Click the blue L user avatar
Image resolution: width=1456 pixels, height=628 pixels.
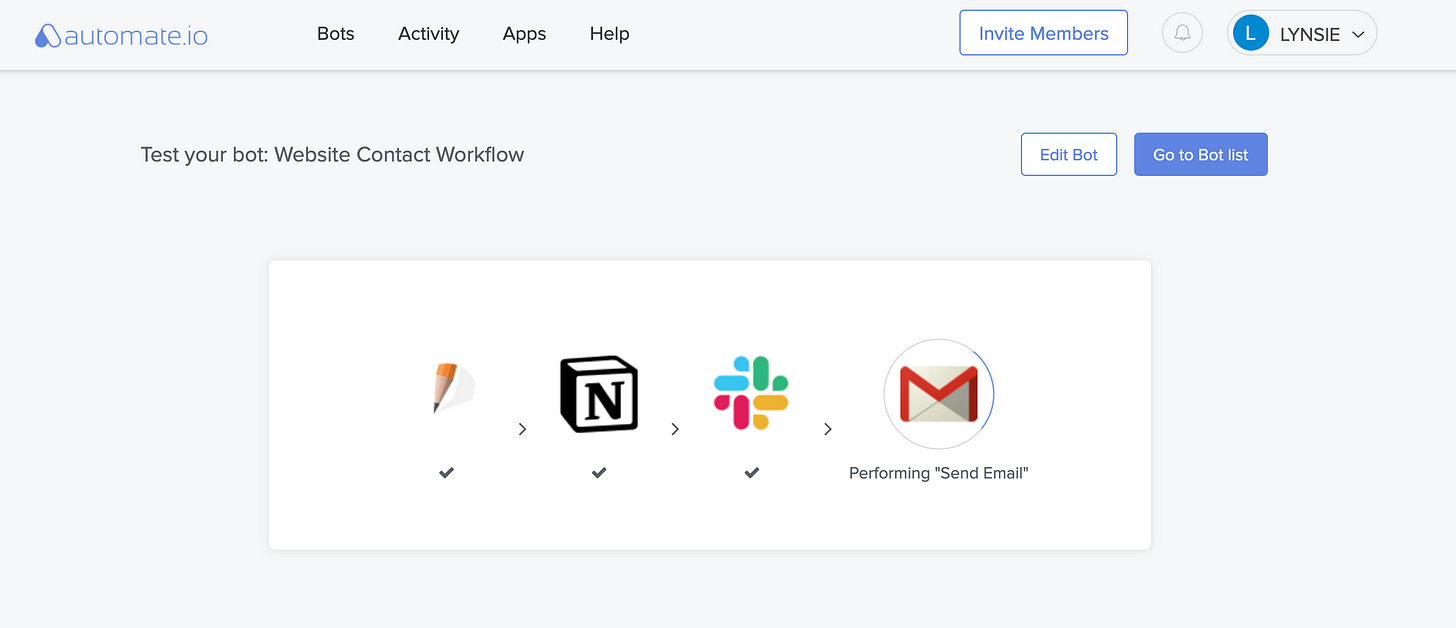click(1250, 33)
